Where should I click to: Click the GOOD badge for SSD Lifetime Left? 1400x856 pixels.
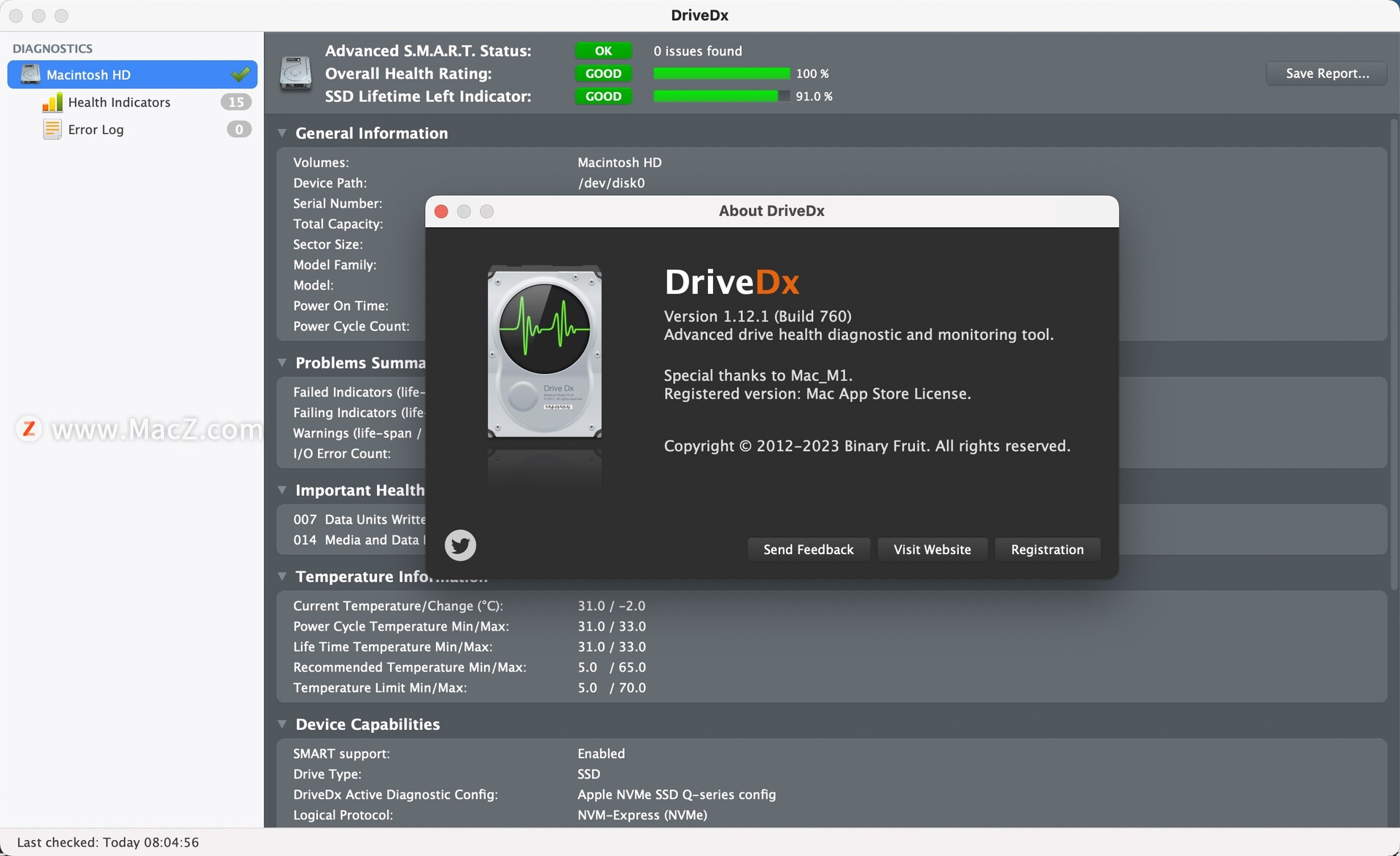point(603,96)
